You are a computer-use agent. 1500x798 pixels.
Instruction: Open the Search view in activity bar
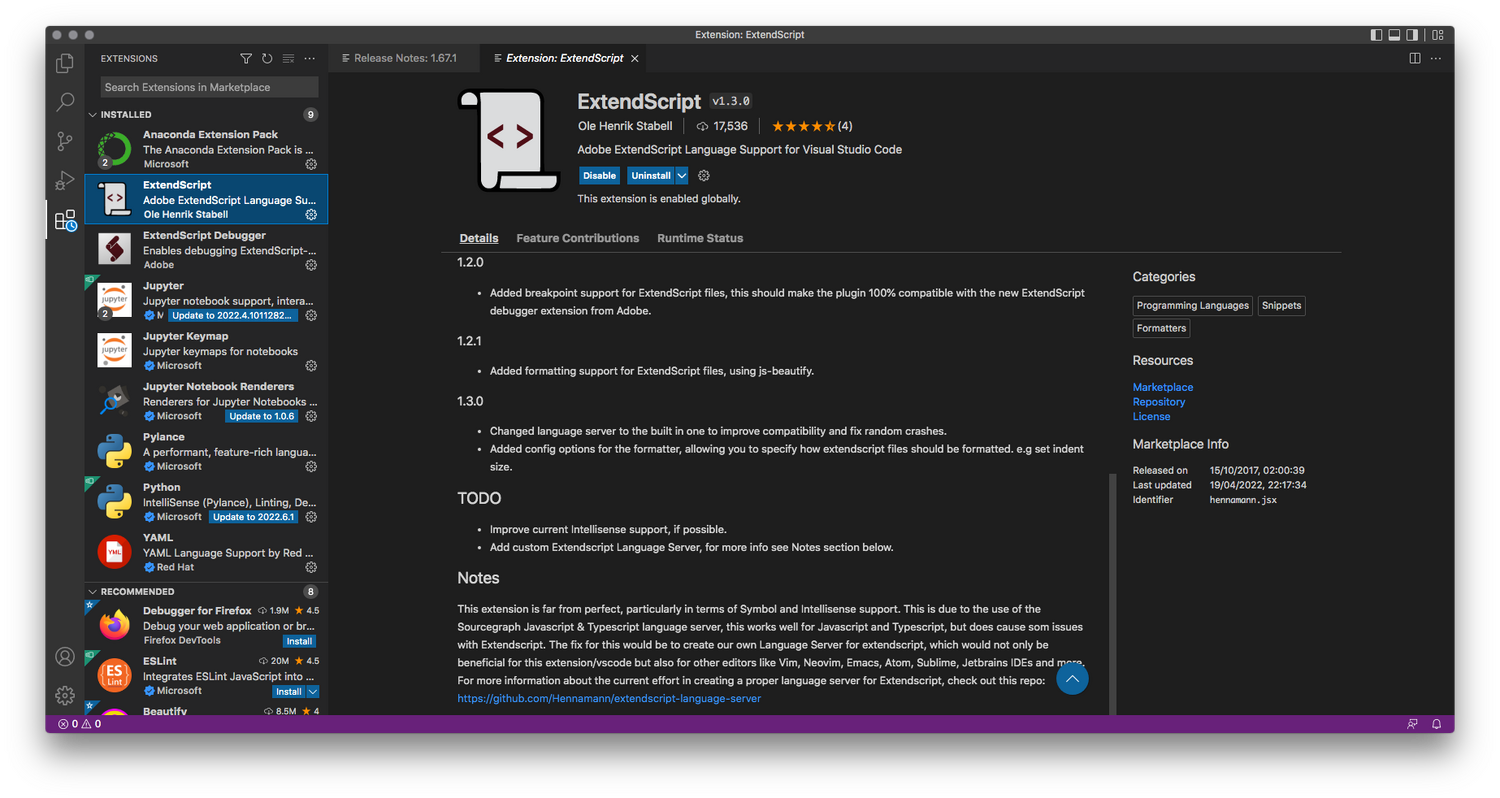tap(65, 102)
